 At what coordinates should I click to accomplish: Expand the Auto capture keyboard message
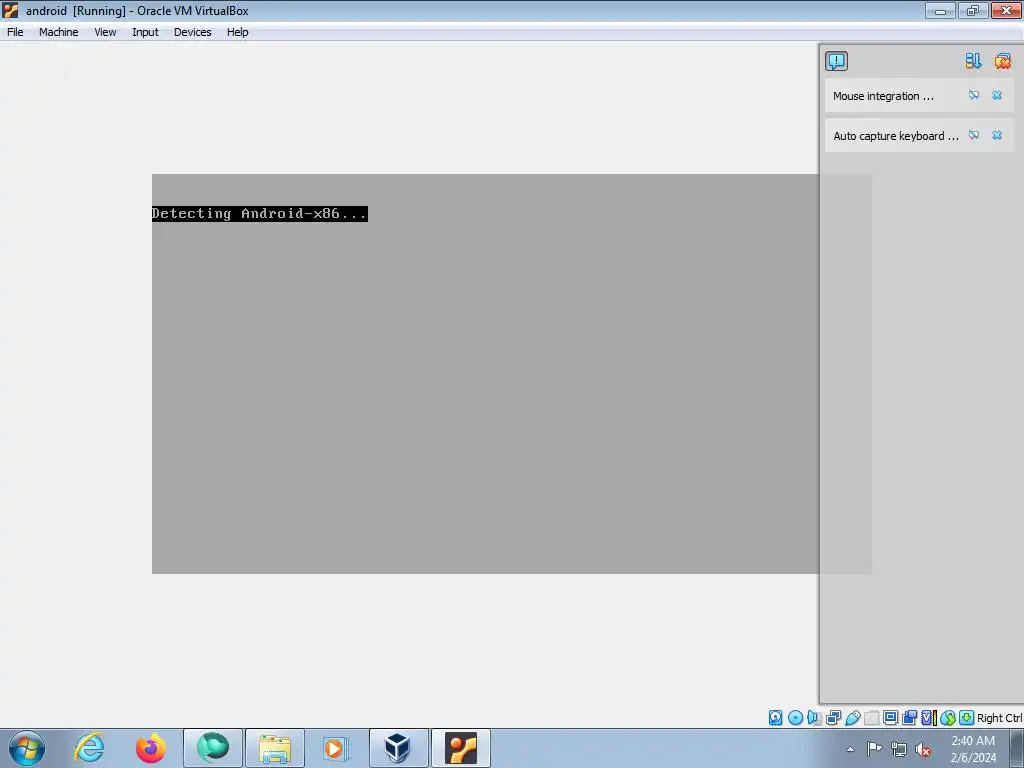(895, 136)
